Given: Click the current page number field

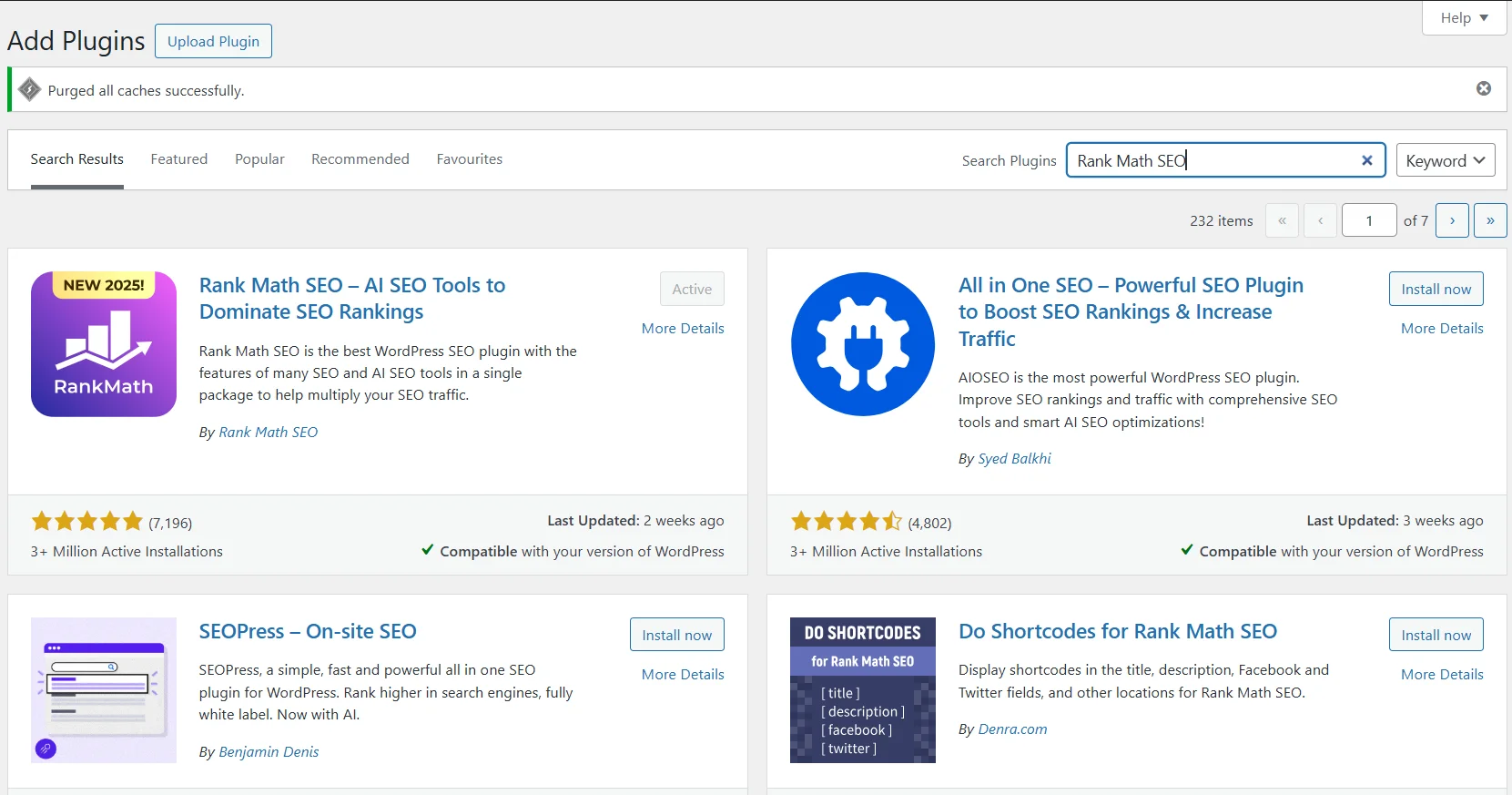Looking at the screenshot, I should tap(1368, 220).
